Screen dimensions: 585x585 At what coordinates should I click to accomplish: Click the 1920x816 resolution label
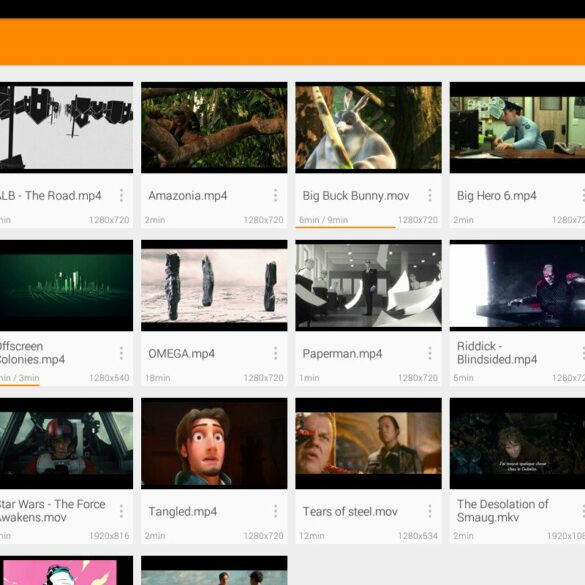coord(109,536)
